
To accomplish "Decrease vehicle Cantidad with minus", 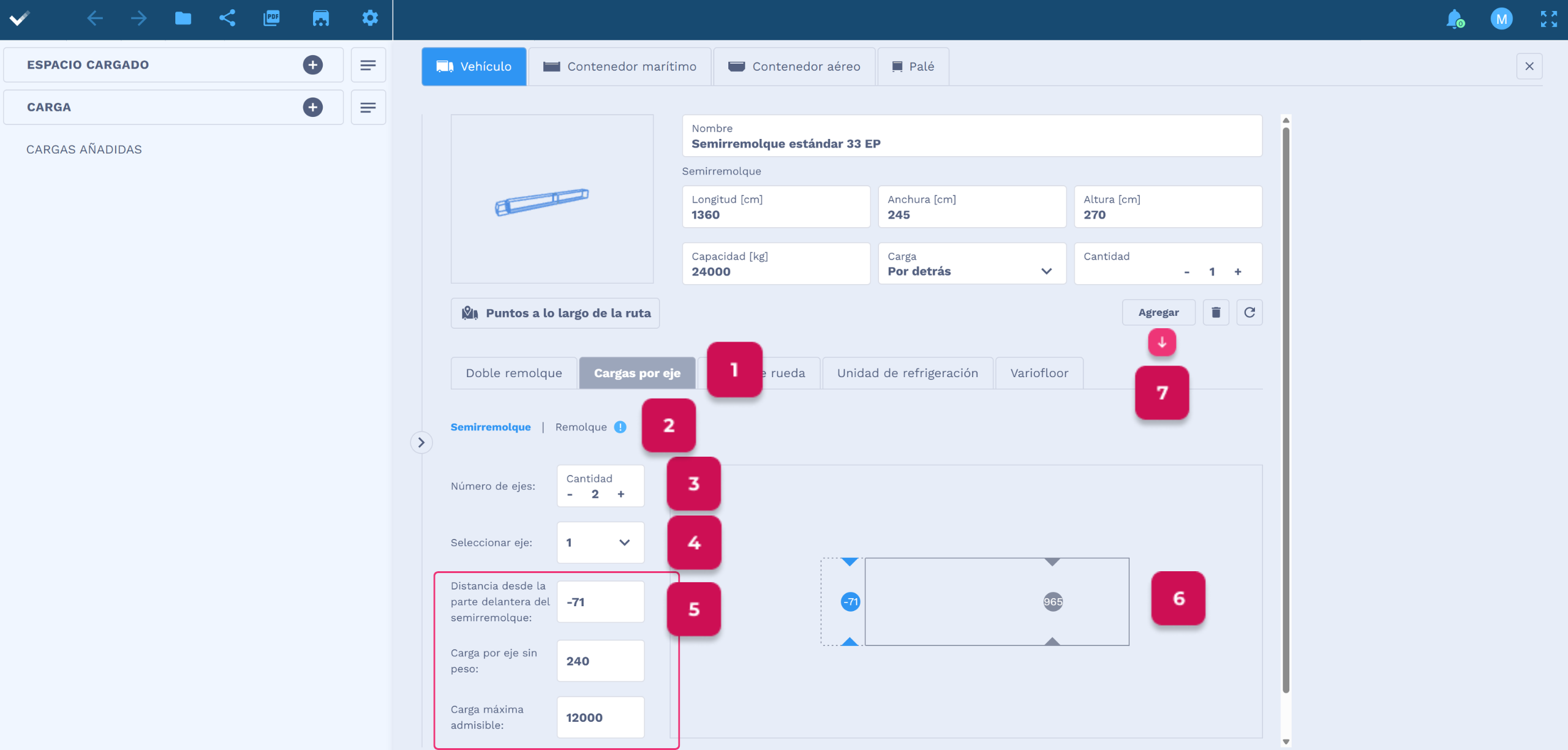I will 1187,272.
